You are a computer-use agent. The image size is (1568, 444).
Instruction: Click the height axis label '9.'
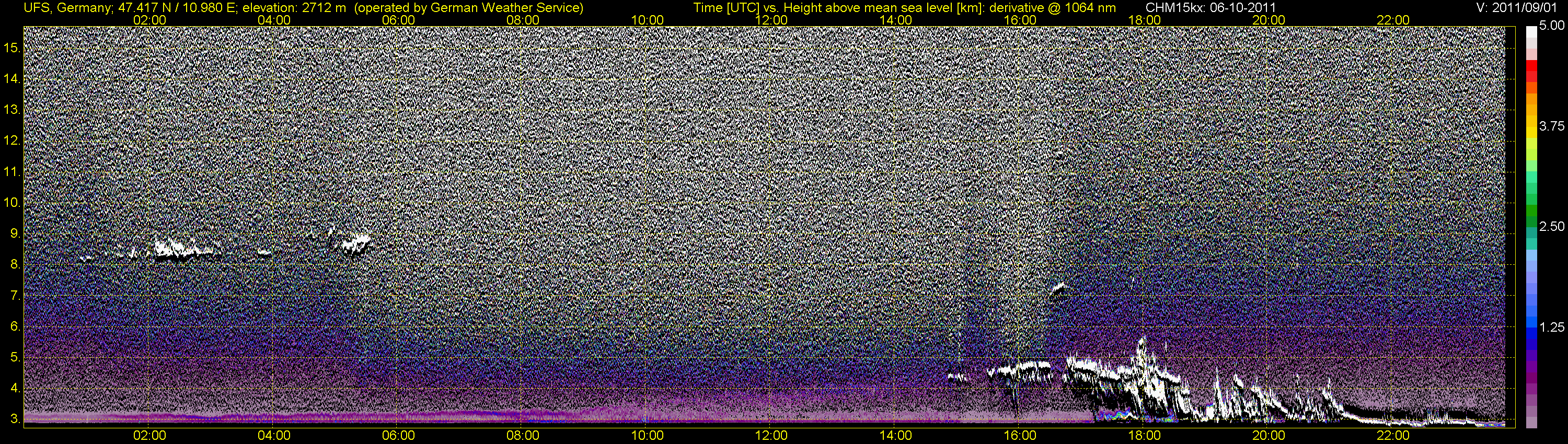(15, 233)
